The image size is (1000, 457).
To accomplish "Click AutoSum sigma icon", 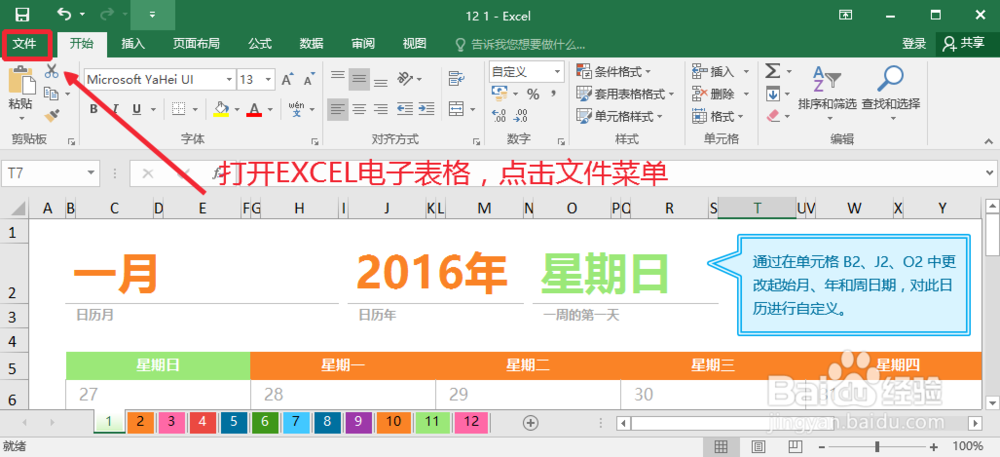I will 773,70.
